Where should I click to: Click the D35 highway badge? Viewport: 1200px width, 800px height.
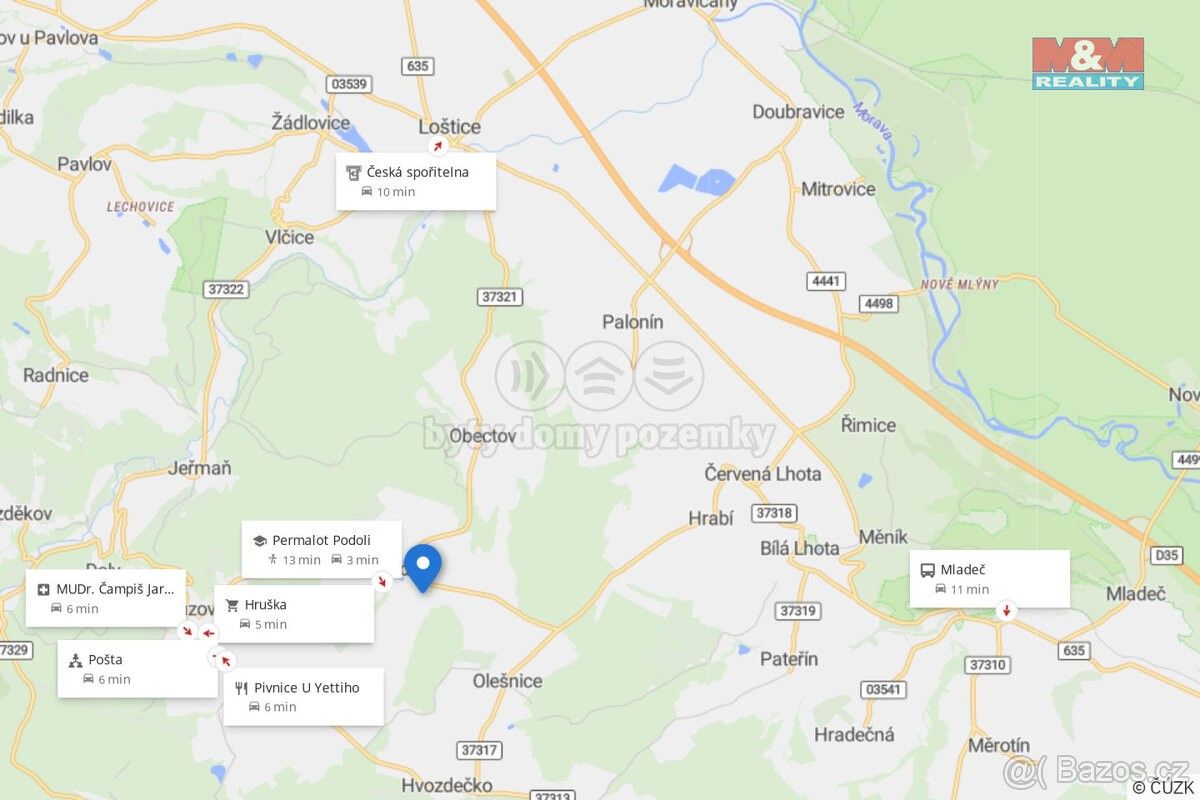click(1166, 555)
